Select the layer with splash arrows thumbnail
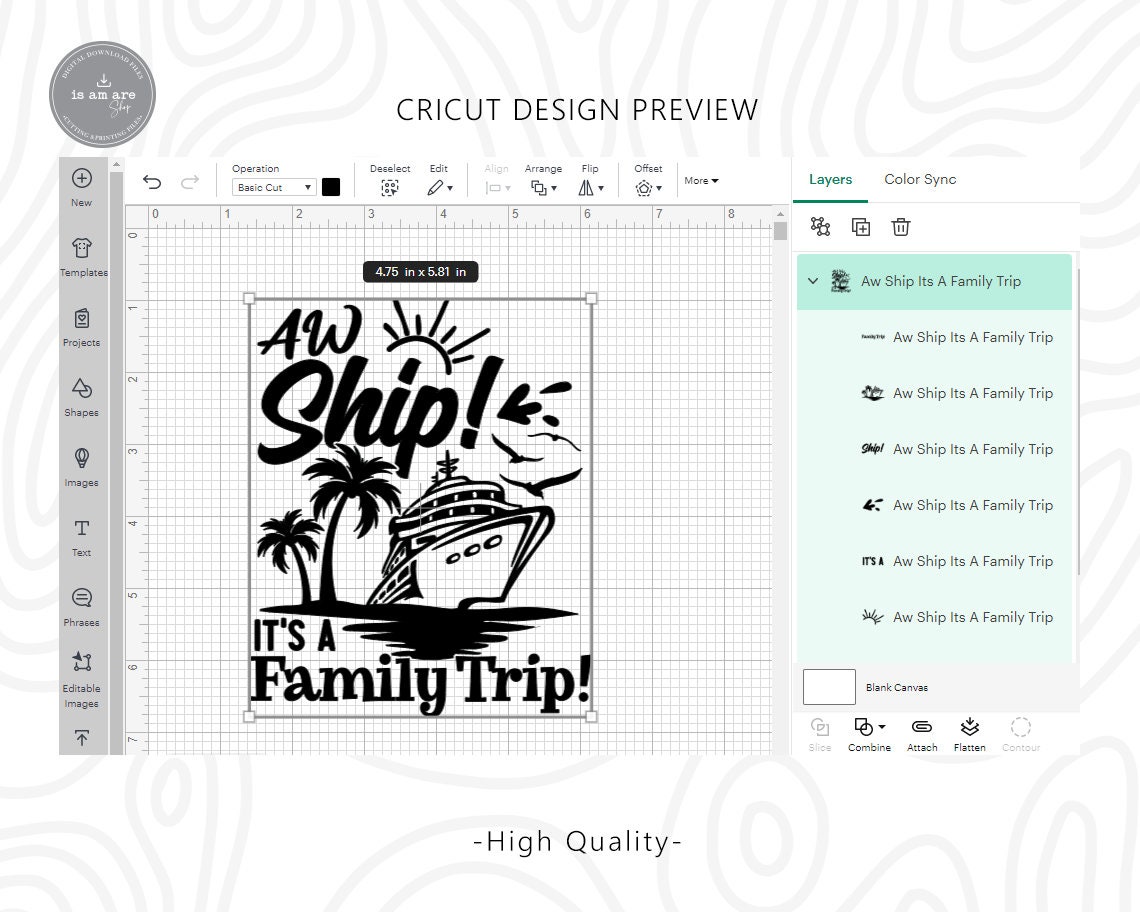The image size is (1140, 912). click(934, 505)
